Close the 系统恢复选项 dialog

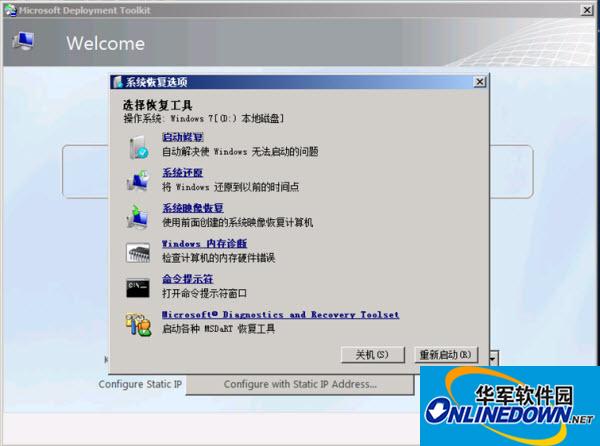point(479,82)
